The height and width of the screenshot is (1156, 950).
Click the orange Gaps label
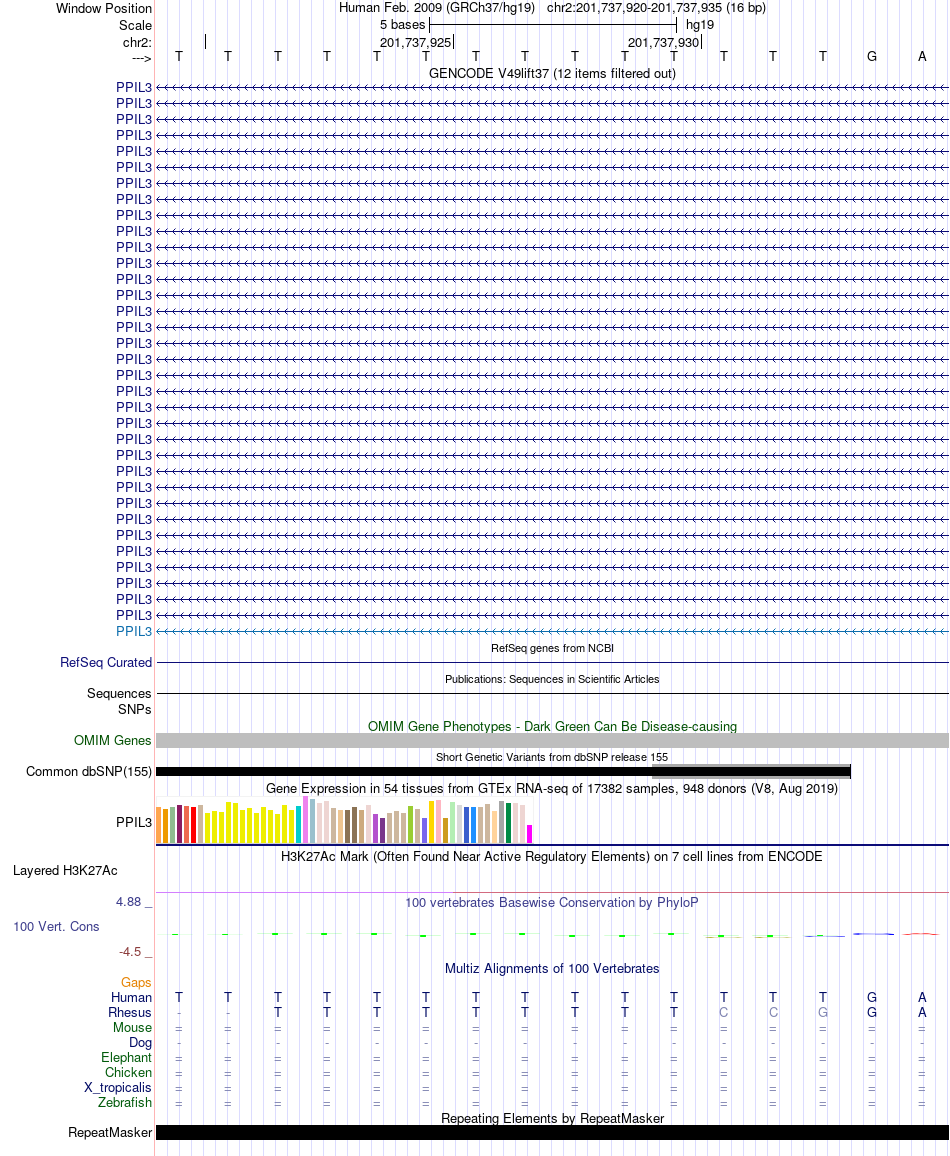136,983
